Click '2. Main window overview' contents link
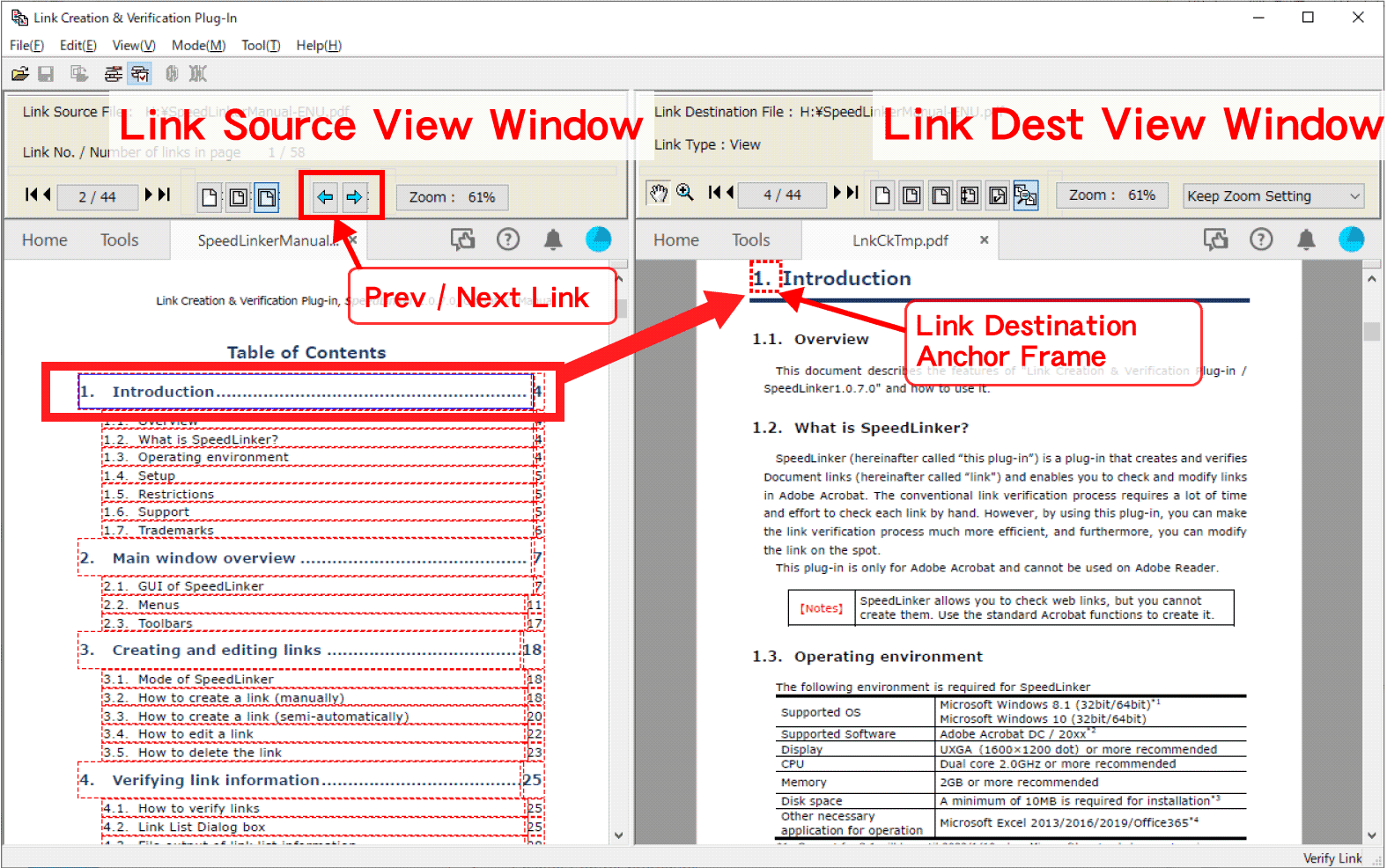 306,558
